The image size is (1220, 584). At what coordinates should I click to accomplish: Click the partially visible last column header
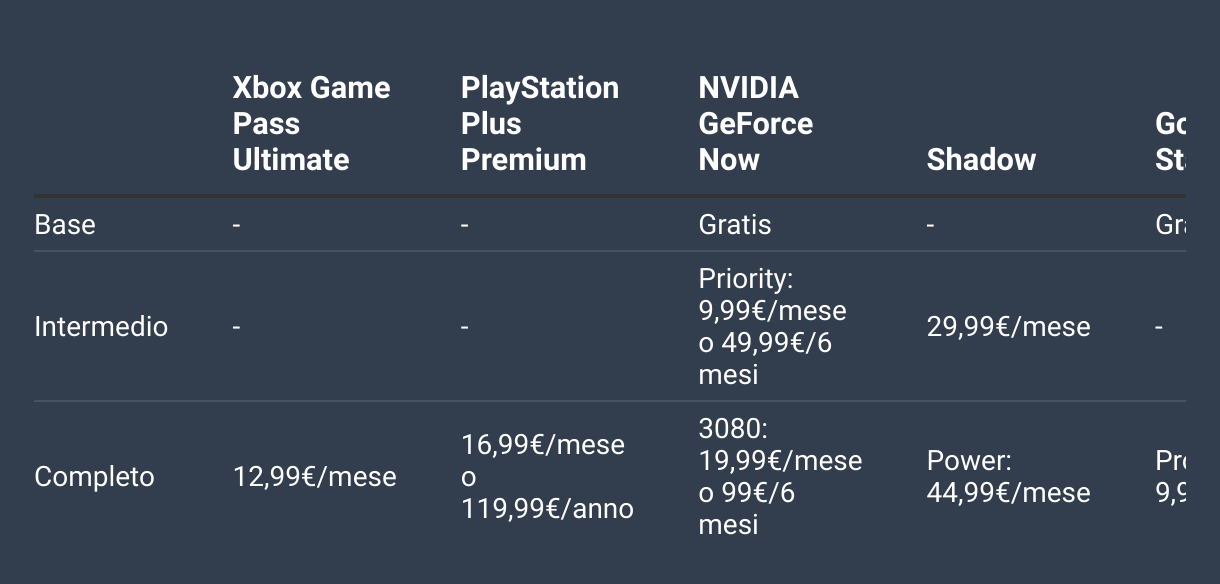point(1170,142)
